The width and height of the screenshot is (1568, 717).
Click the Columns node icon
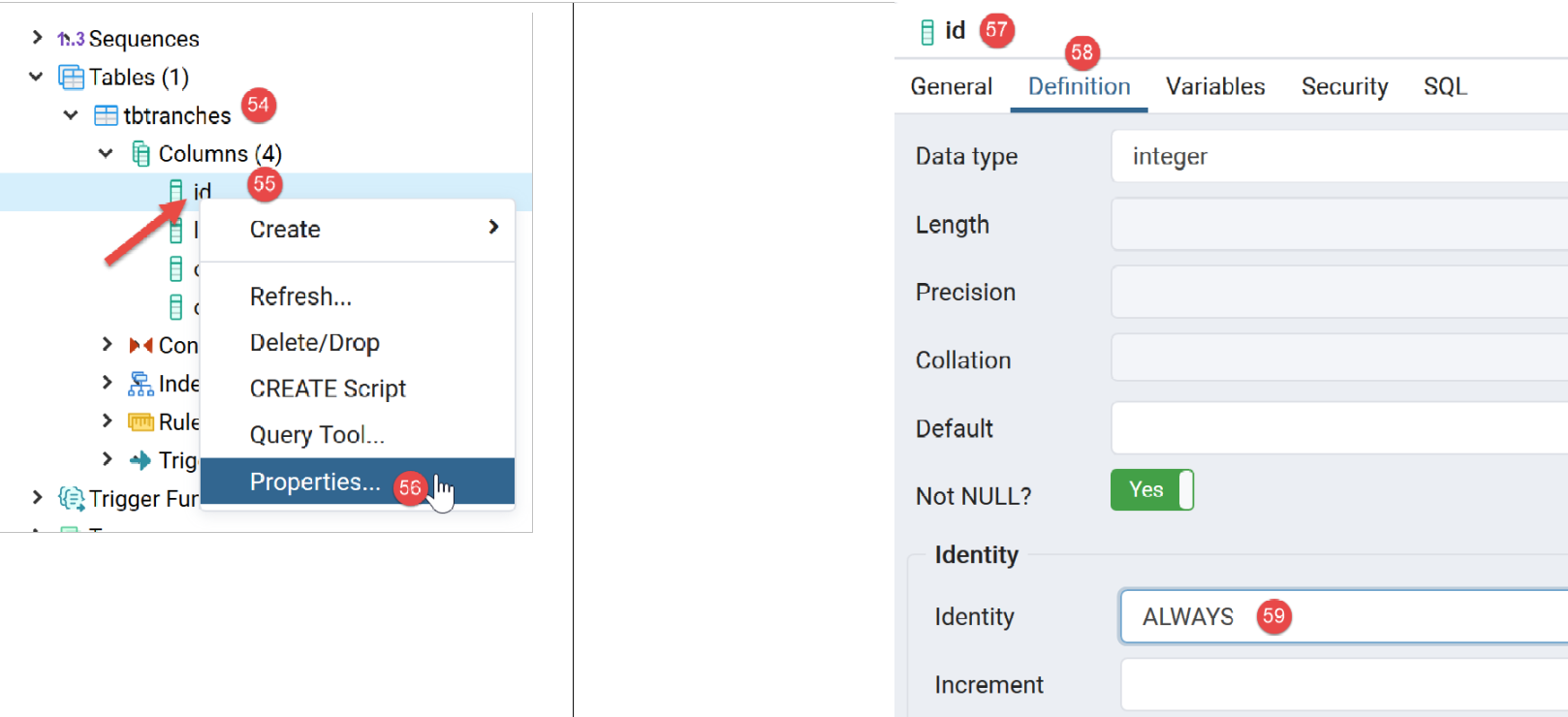(x=141, y=154)
